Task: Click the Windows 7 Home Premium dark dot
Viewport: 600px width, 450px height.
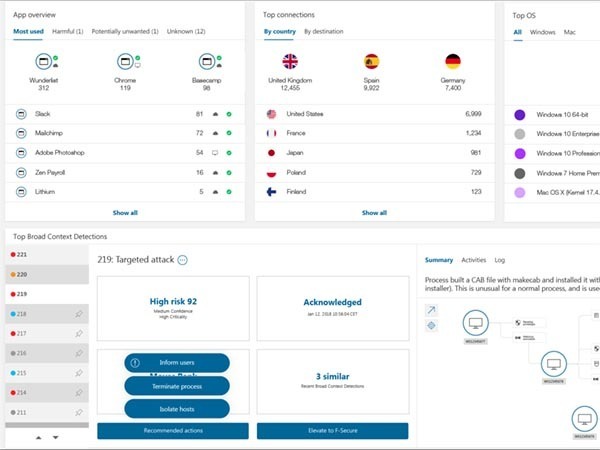Action: pos(520,173)
